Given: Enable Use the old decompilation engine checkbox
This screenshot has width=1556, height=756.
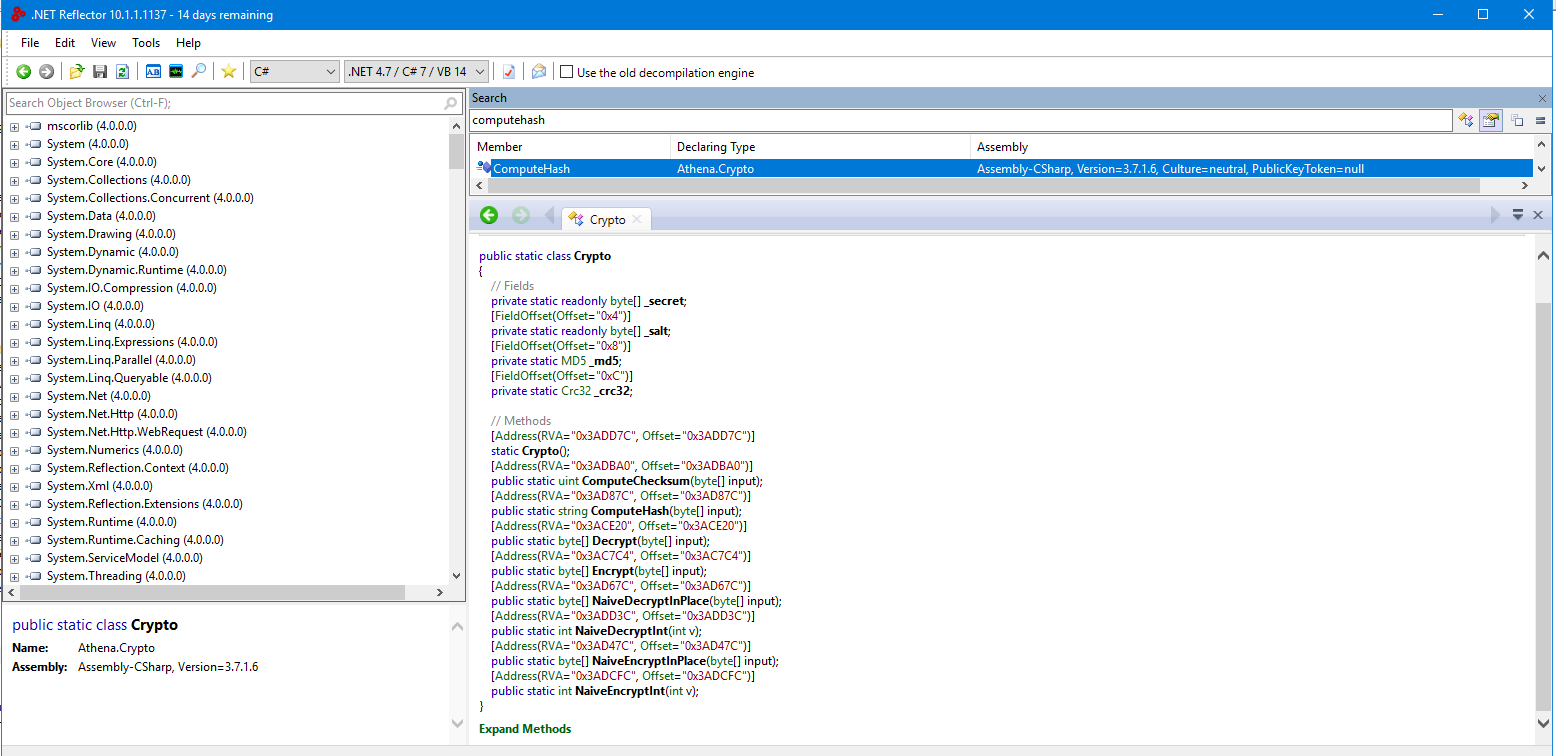Looking at the screenshot, I should pos(567,72).
